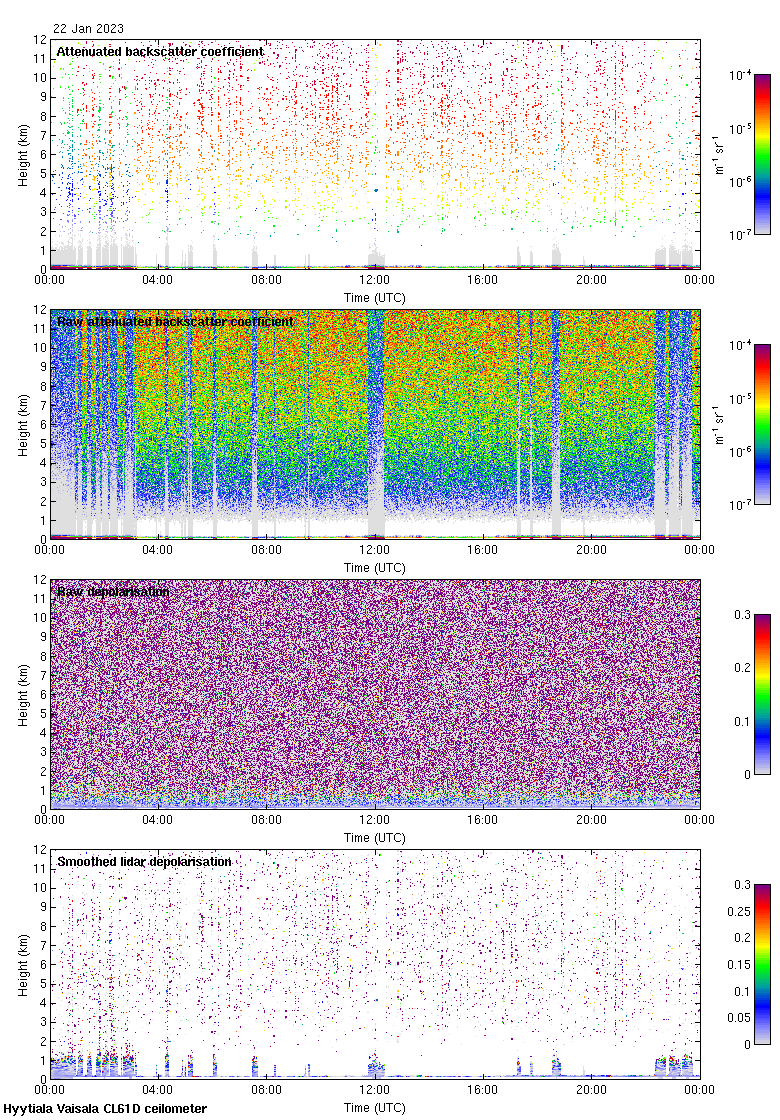This screenshot has width=780, height=1120.
Task: Click the 16:00 time tick under the smoothed depolarisation plot
Action: [483, 1090]
